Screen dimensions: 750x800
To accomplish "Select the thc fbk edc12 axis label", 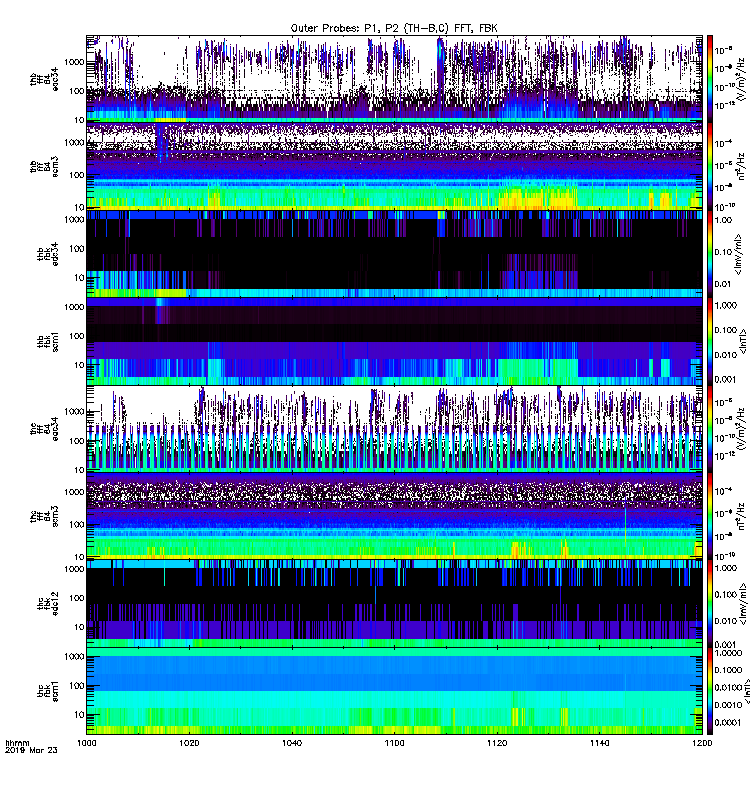I will (47, 603).
